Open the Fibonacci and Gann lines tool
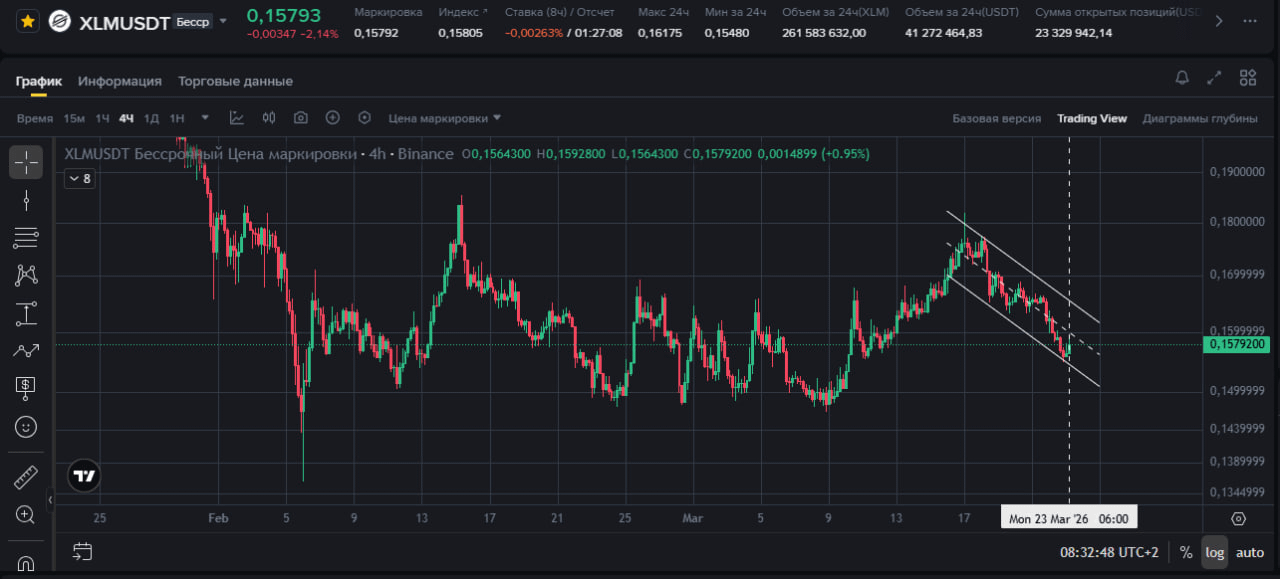This screenshot has height=579, width=1280. tap(26, 238)
